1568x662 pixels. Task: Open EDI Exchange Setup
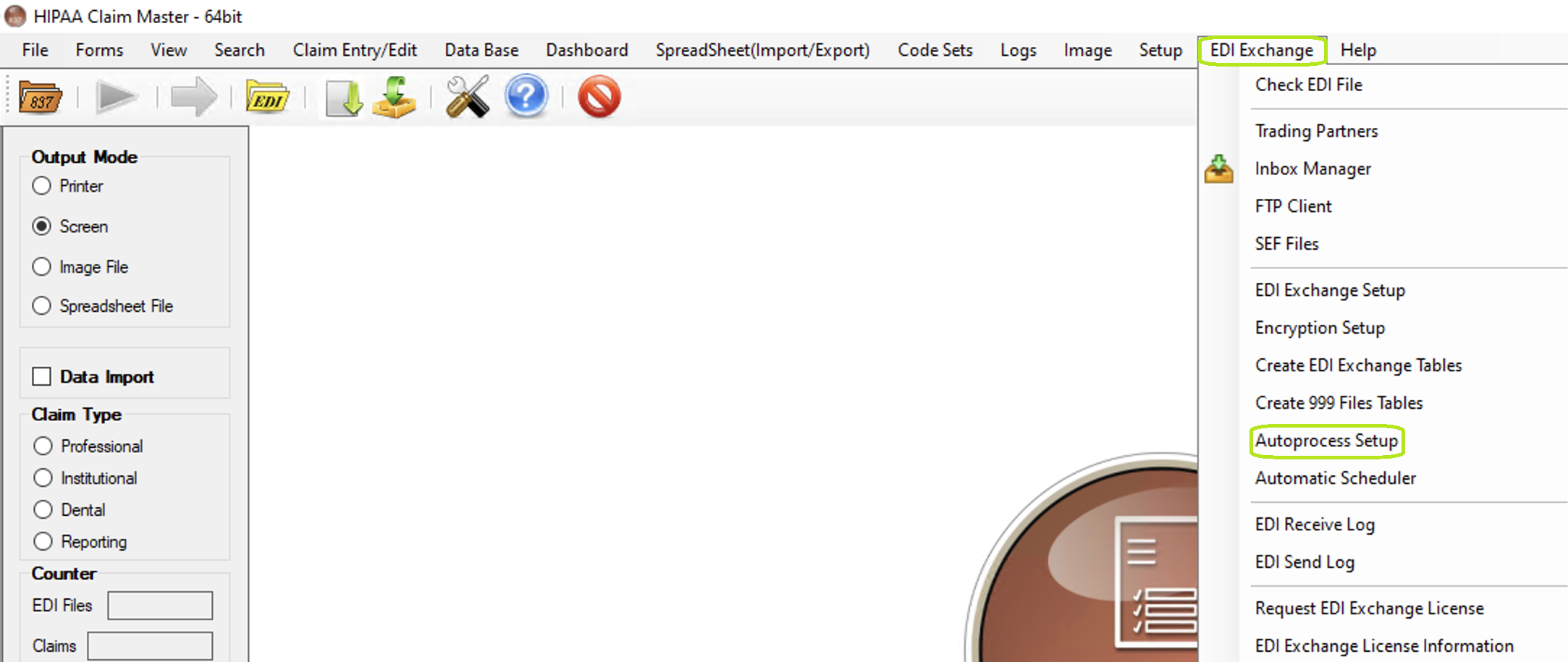tap(1331, 290)
